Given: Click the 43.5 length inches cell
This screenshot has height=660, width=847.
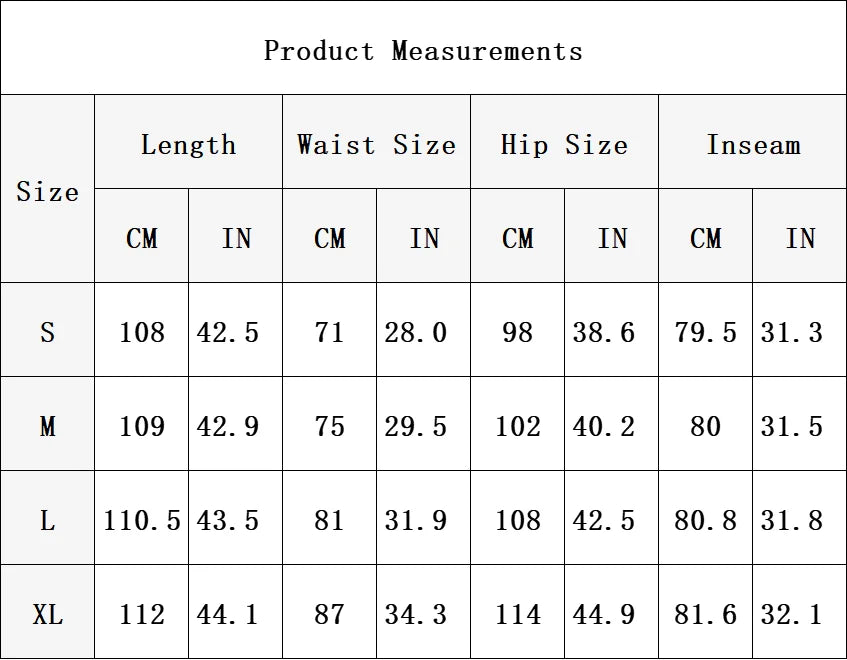Looking at the screenshot, I should tap(236, 517).
